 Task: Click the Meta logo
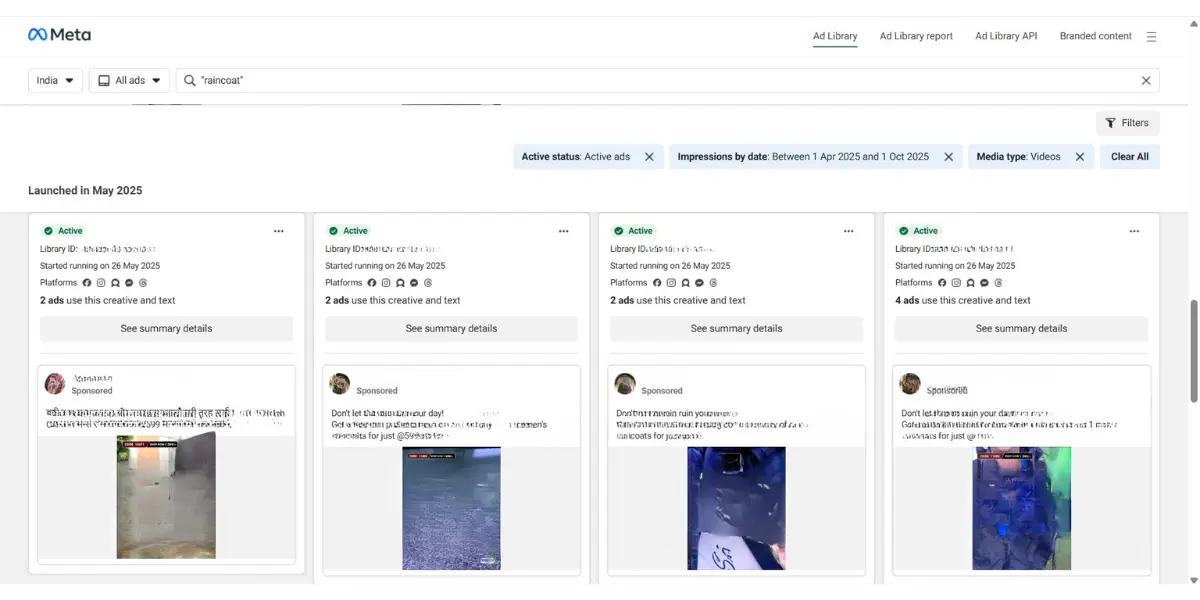60,34
